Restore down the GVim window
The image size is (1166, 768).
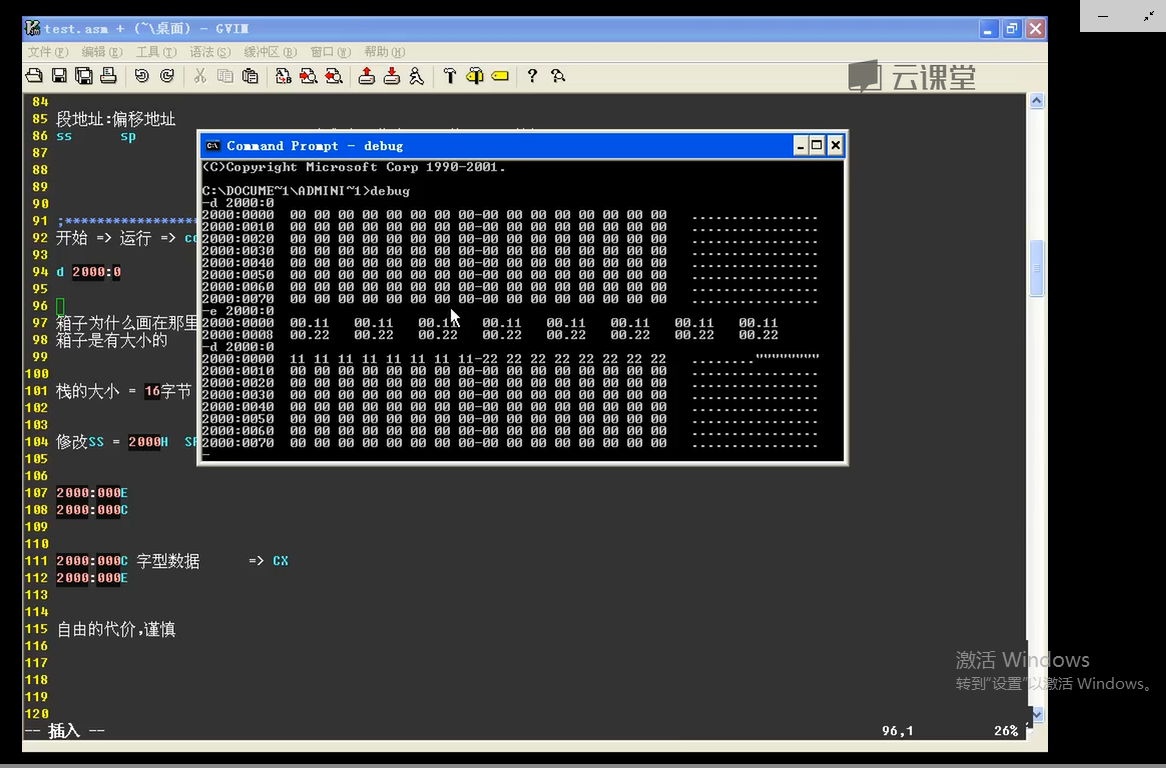tap(1011, 29)
